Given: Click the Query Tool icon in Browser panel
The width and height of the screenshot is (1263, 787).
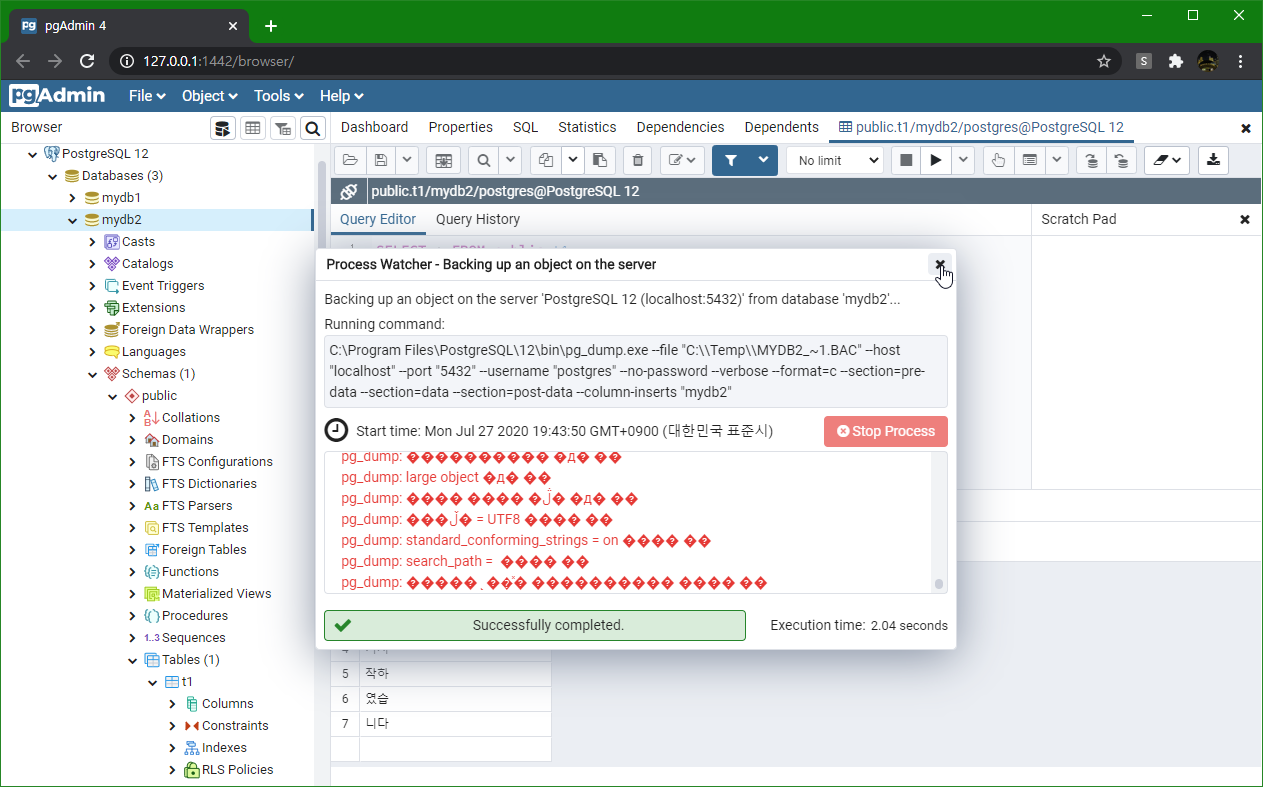Looking at the screenshot, I should pos(223,128).
